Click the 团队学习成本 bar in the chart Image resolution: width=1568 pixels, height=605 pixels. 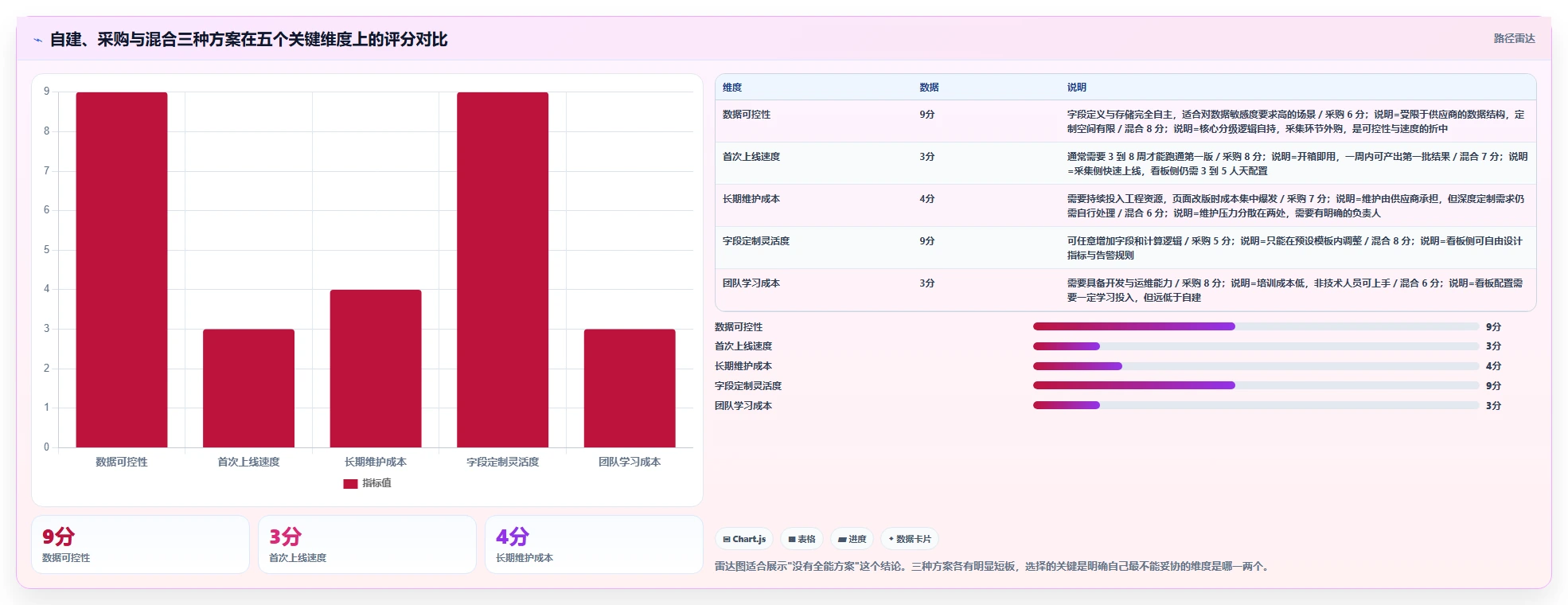point(630,388)
